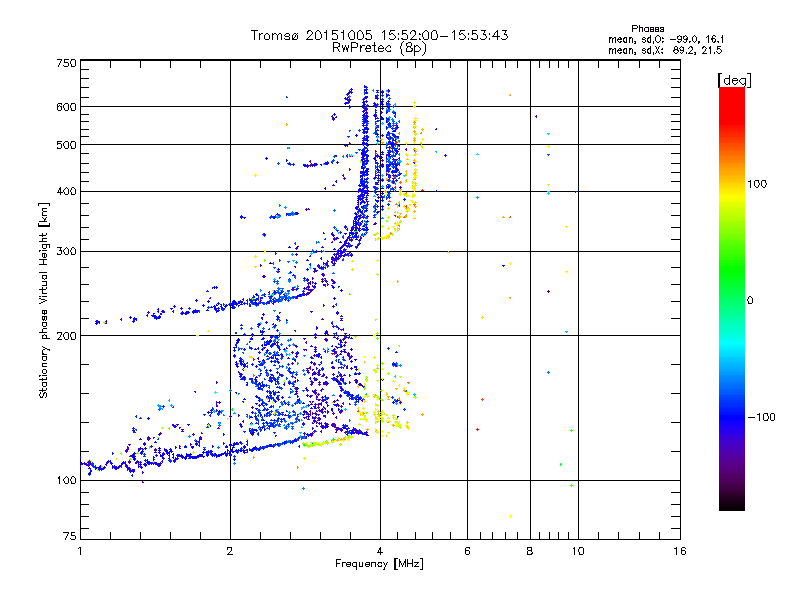
Task: Click the y-axis '600' tick label
Action: pyautogui.click(x=66, y=107)
